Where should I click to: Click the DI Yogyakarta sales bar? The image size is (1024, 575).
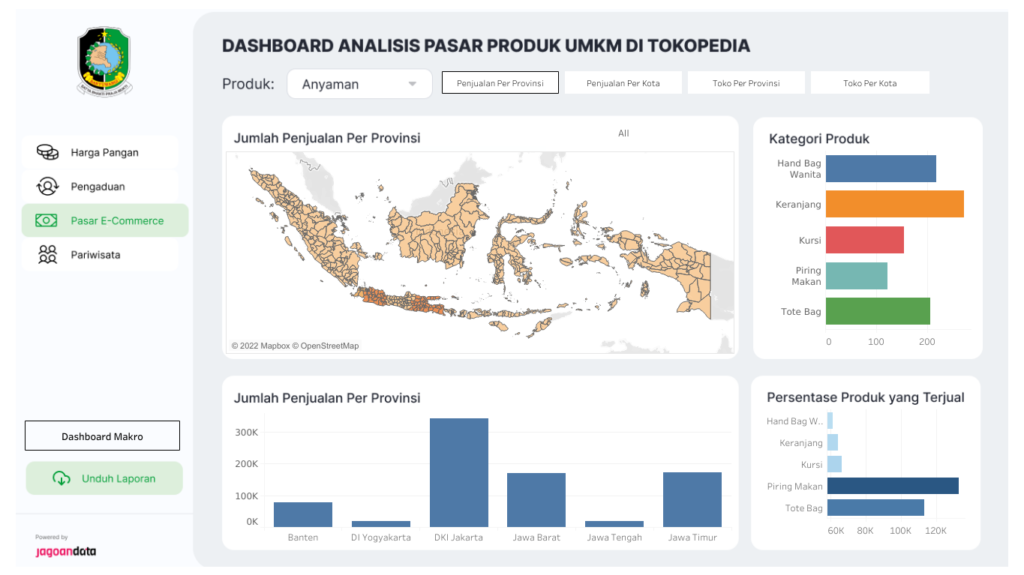(381, 523)
